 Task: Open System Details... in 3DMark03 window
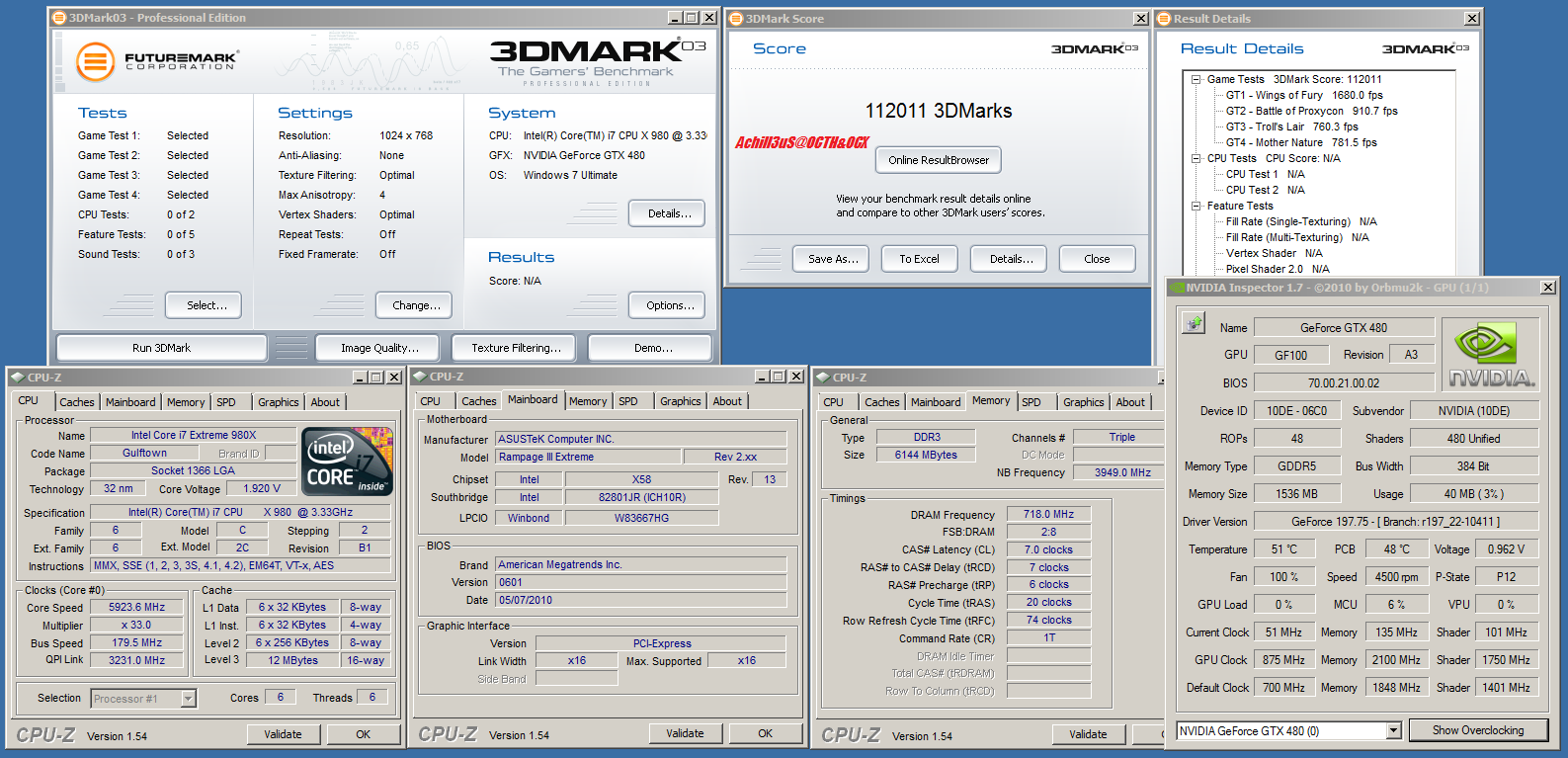pyautogui.click(x=667, y=213)
